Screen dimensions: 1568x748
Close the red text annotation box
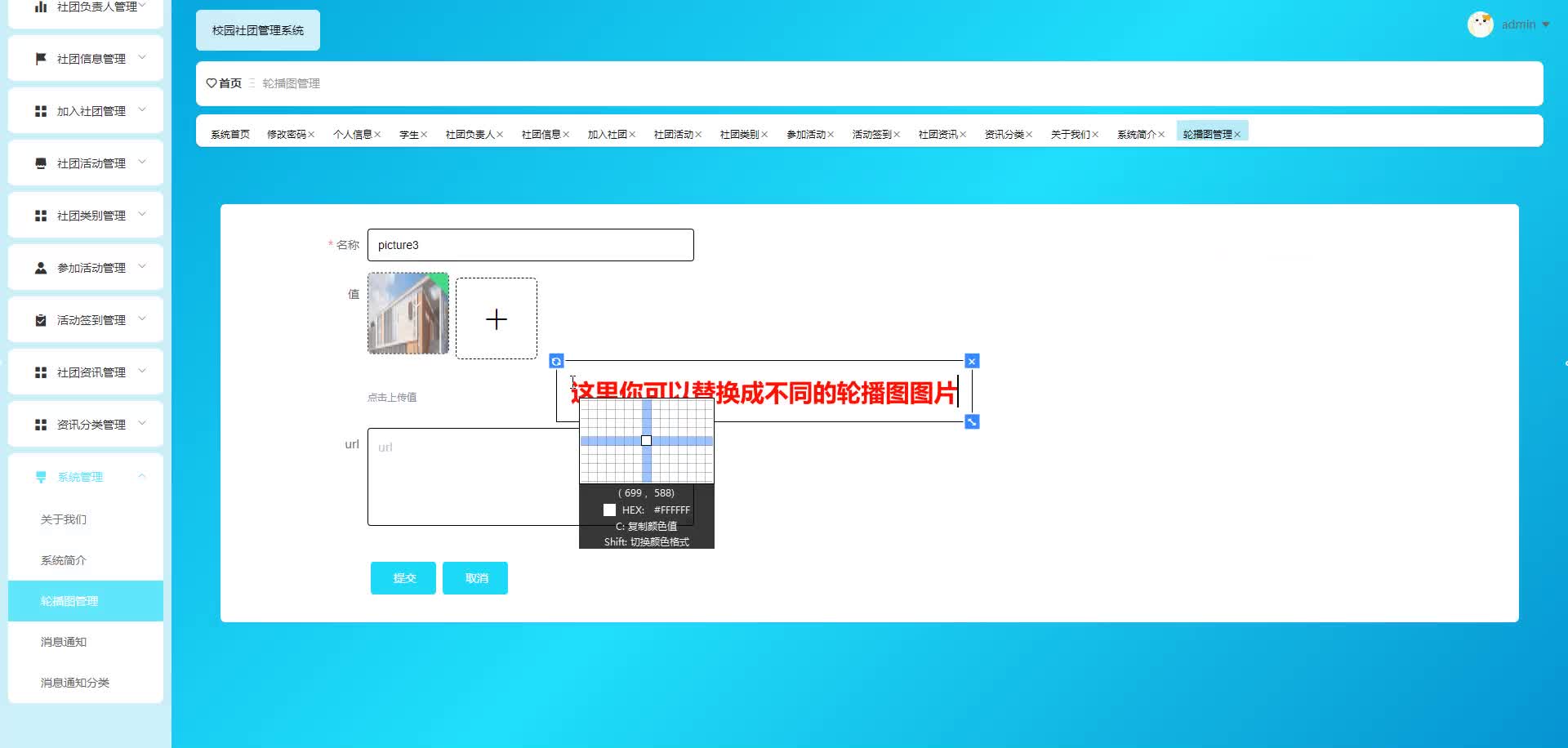972,361
